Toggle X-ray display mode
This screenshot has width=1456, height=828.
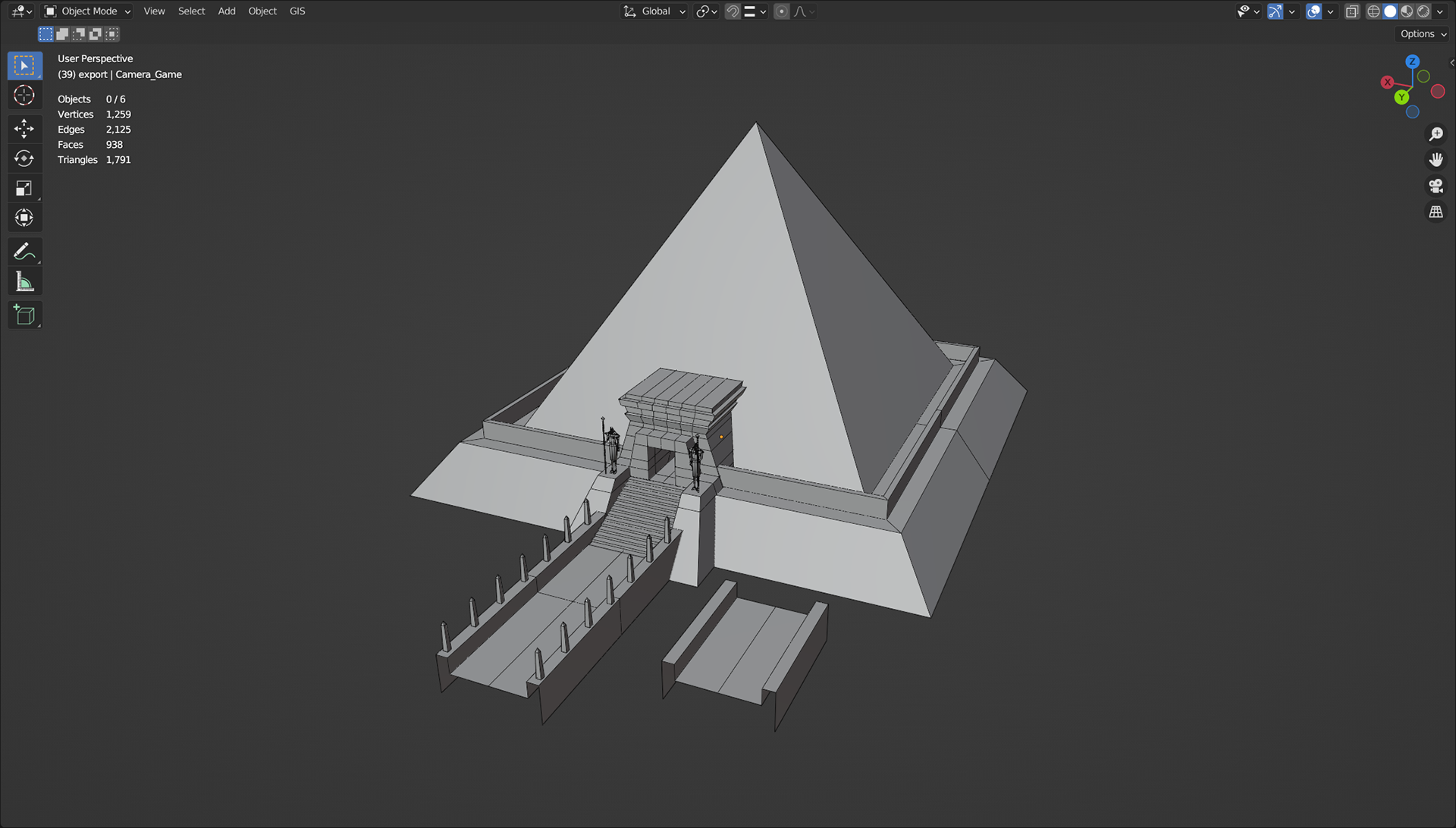tap(1352, 11)
